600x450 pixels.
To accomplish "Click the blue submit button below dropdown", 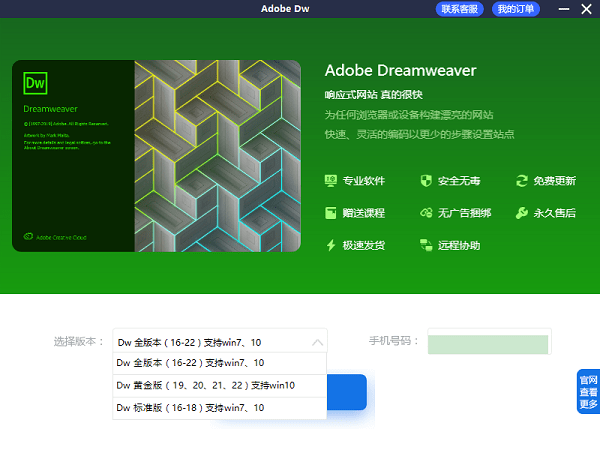I will [347, 392].
